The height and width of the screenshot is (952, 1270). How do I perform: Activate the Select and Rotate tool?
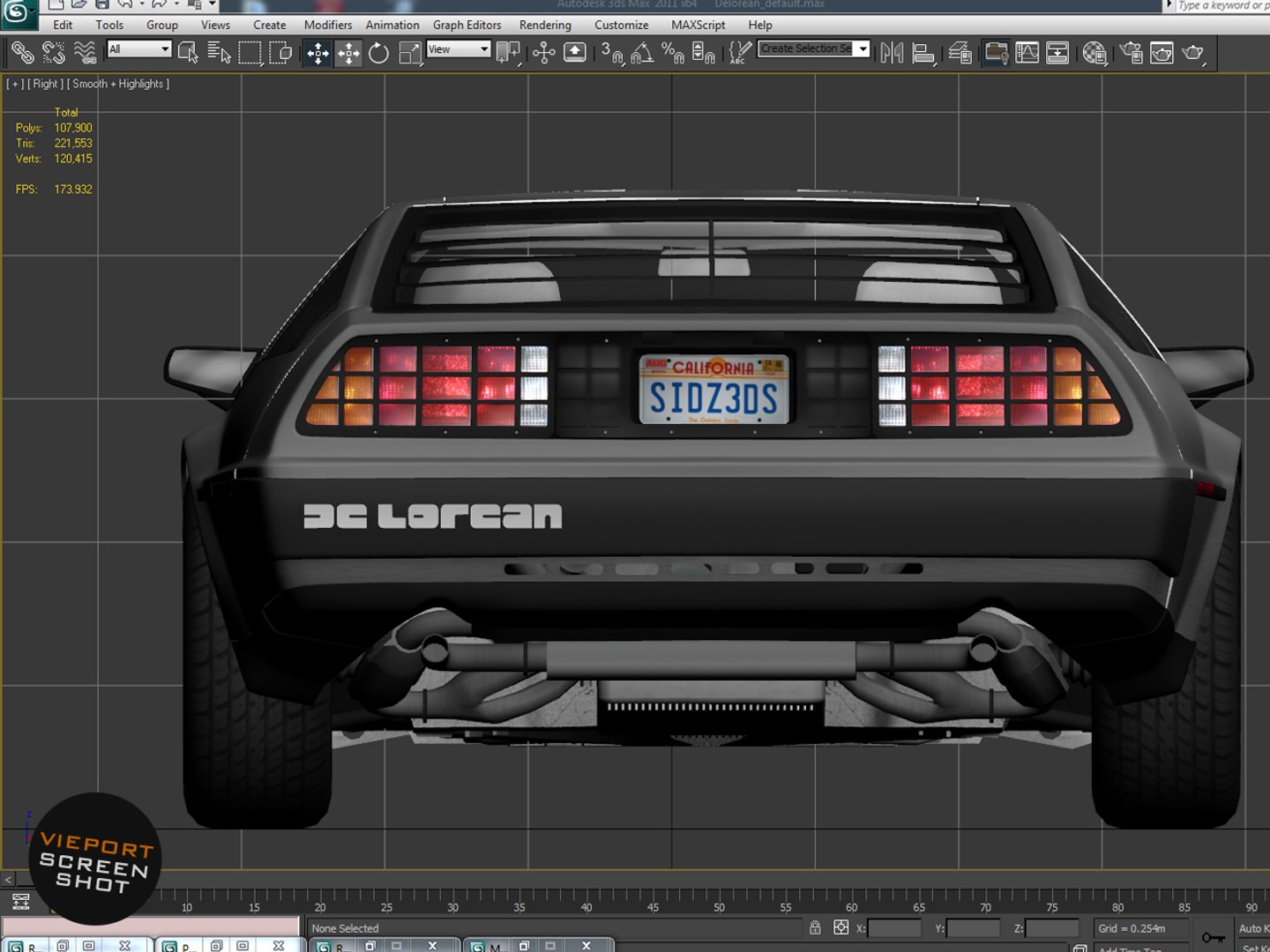pos(379,53)
